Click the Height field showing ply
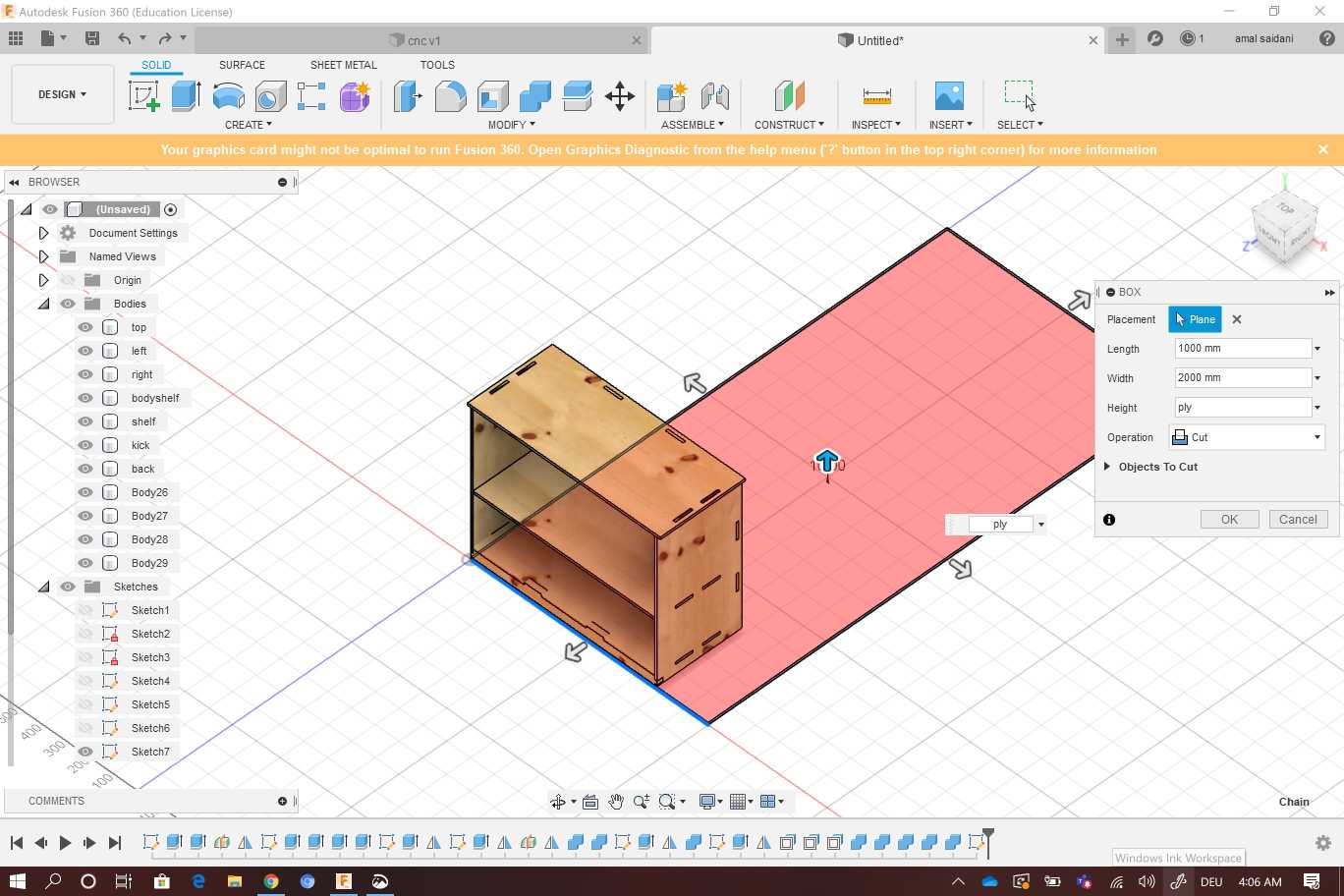The image size is (1344, 896). pos(1243,408)
